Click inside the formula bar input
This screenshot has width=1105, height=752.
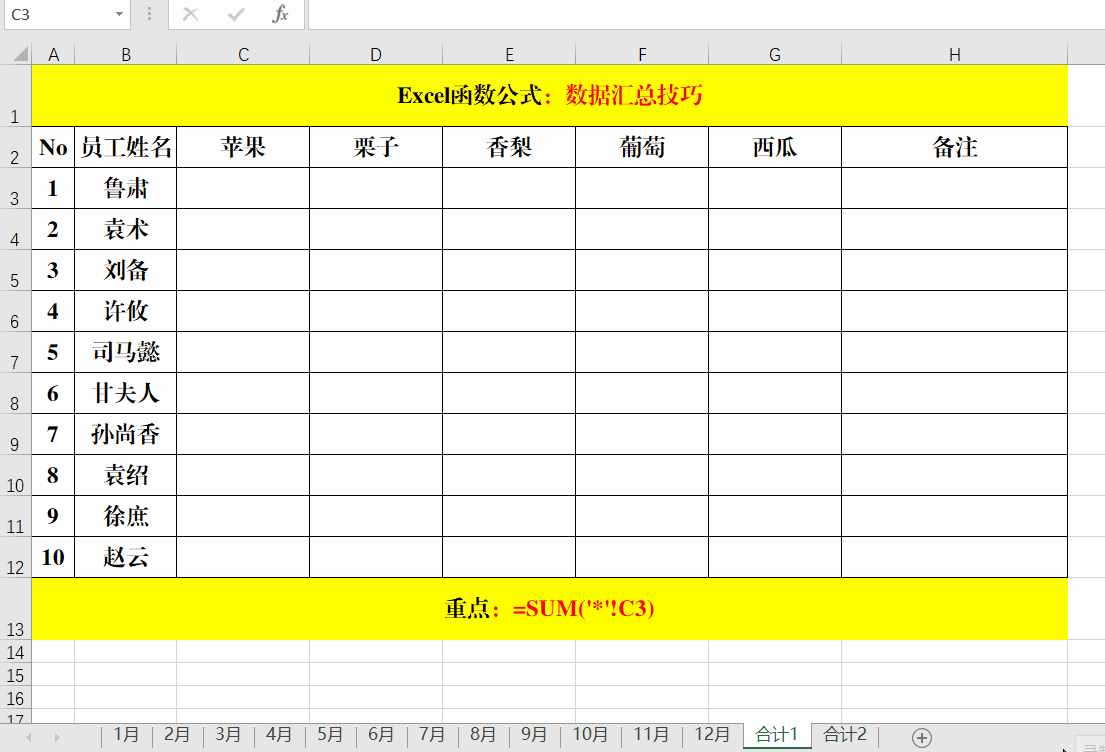tap(706, 14)
